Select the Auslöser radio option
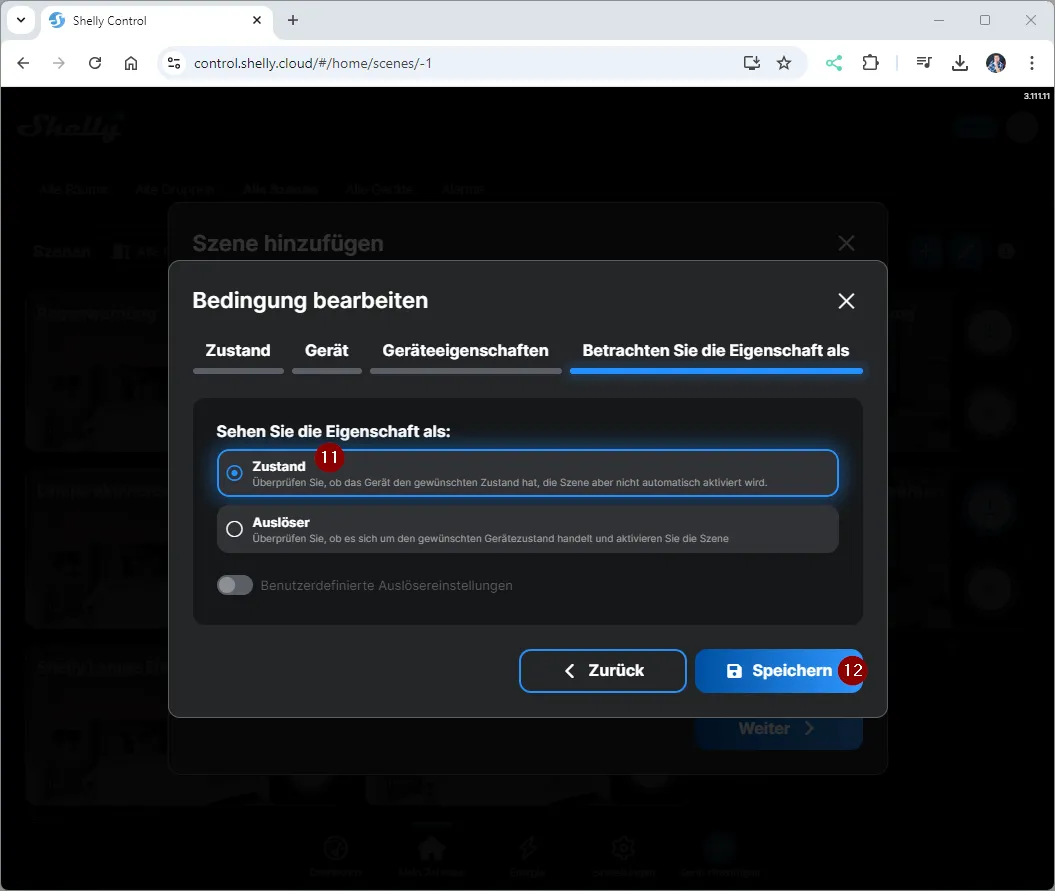 tap(235, 529)
